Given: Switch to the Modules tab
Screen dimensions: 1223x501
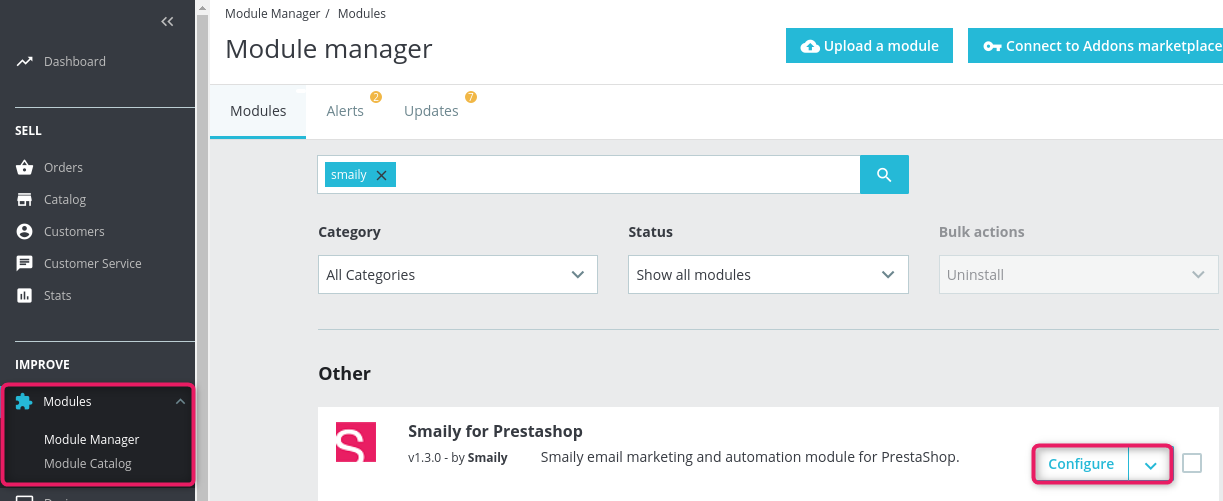Looking at the screenshot, I should tap(258, 111).
